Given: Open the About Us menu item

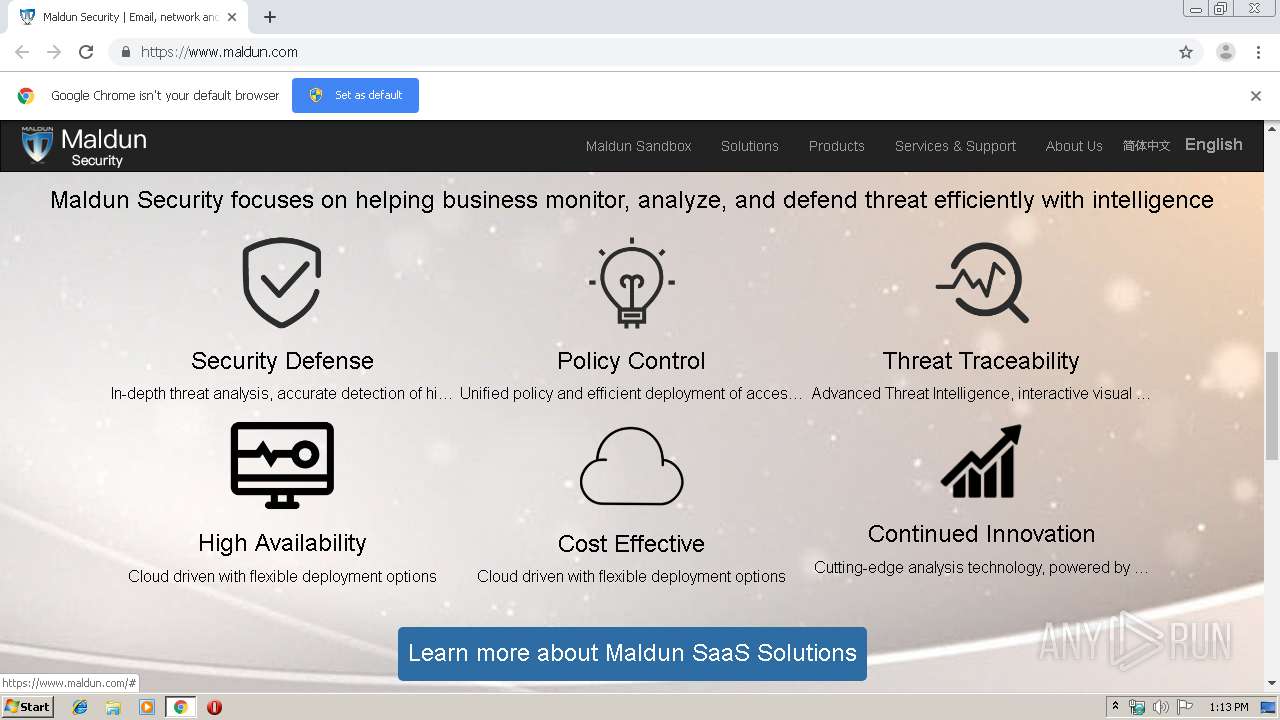Looking at the screenshot, I should tap(1074, 146).
